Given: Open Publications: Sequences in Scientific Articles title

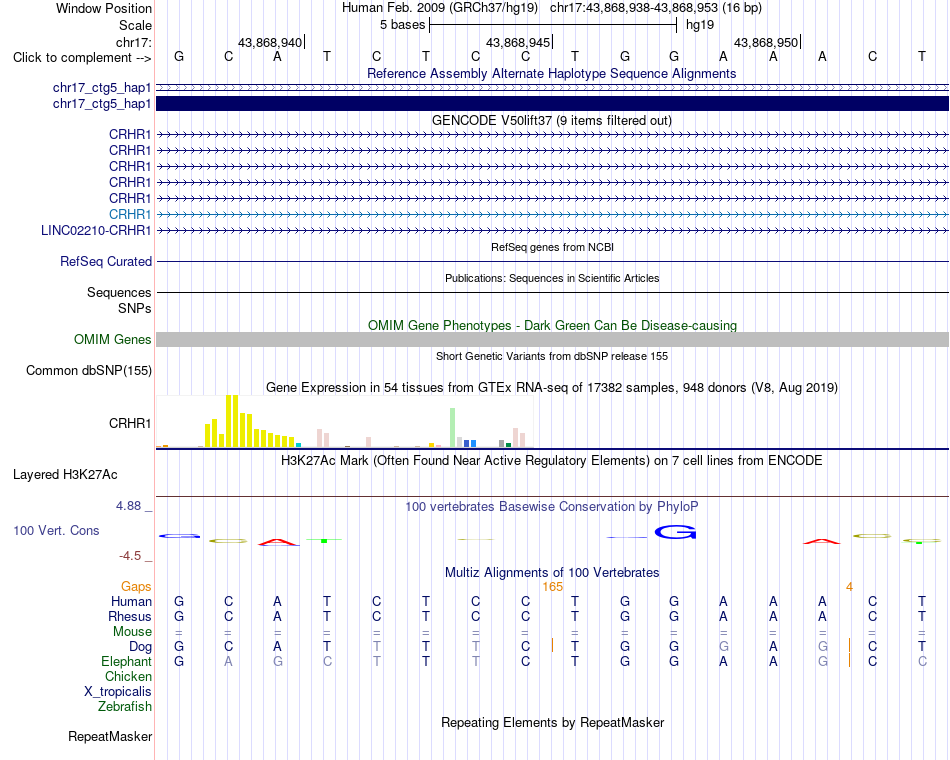Looking at the screenshot, I should click(x=552, y=278).
